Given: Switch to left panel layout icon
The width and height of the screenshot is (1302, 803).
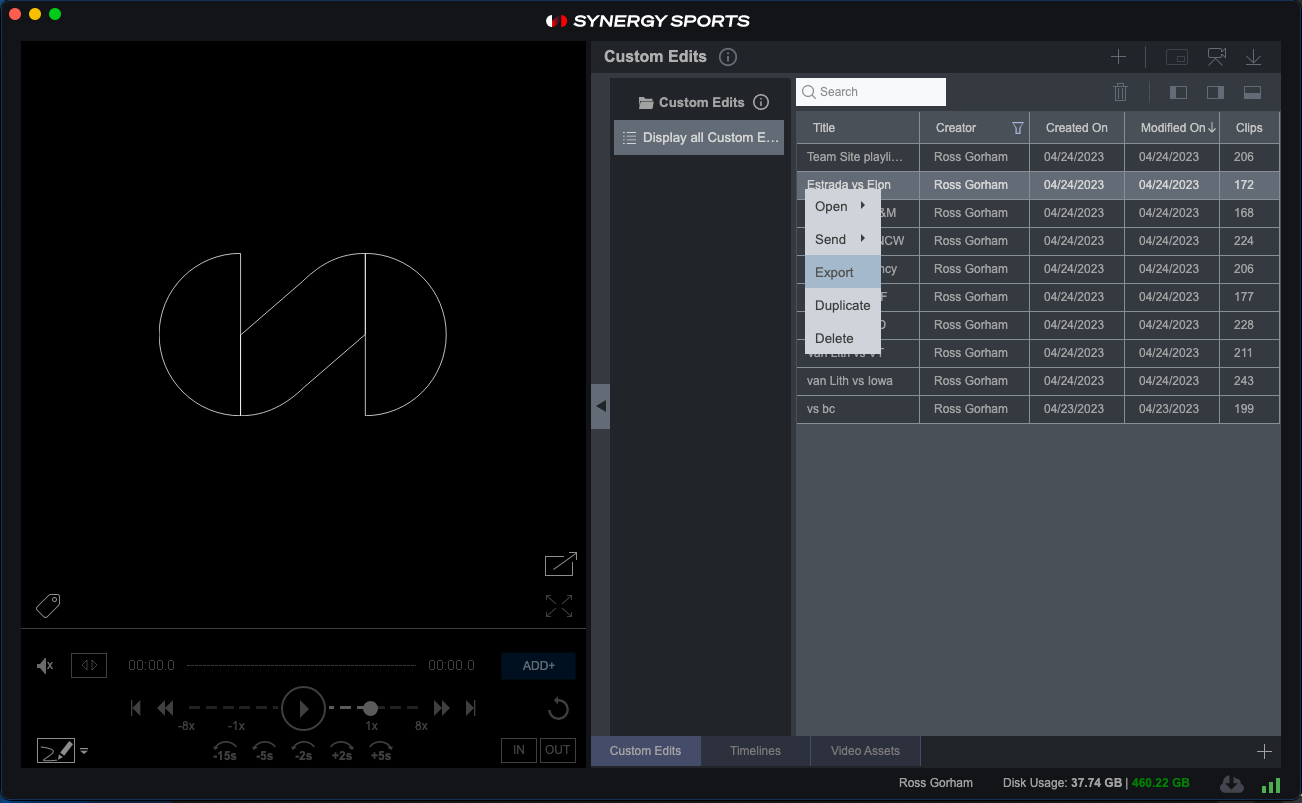Looking at the screenshot, I should 1179,92.
